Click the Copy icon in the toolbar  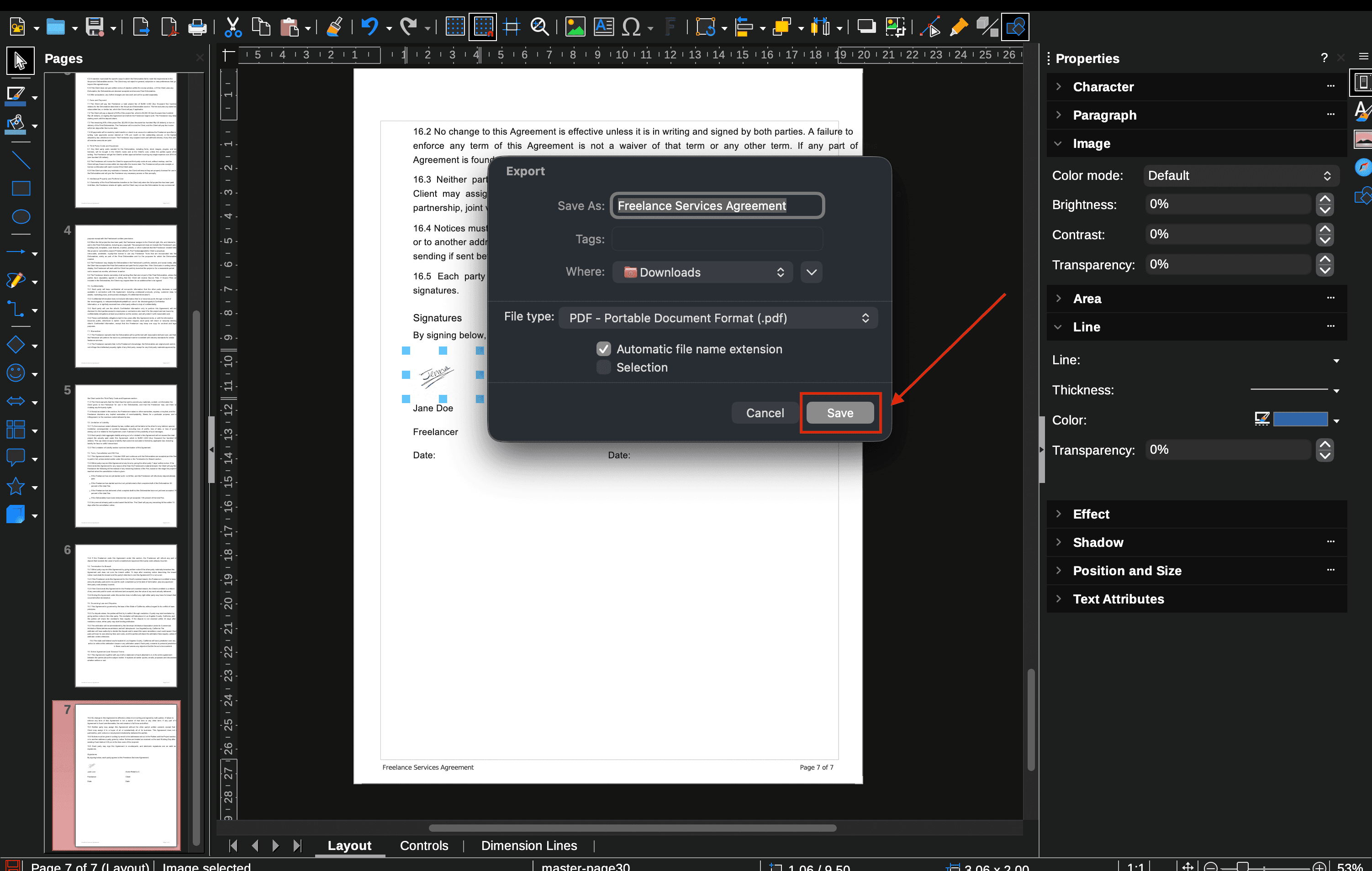click(x=261, y=27)
